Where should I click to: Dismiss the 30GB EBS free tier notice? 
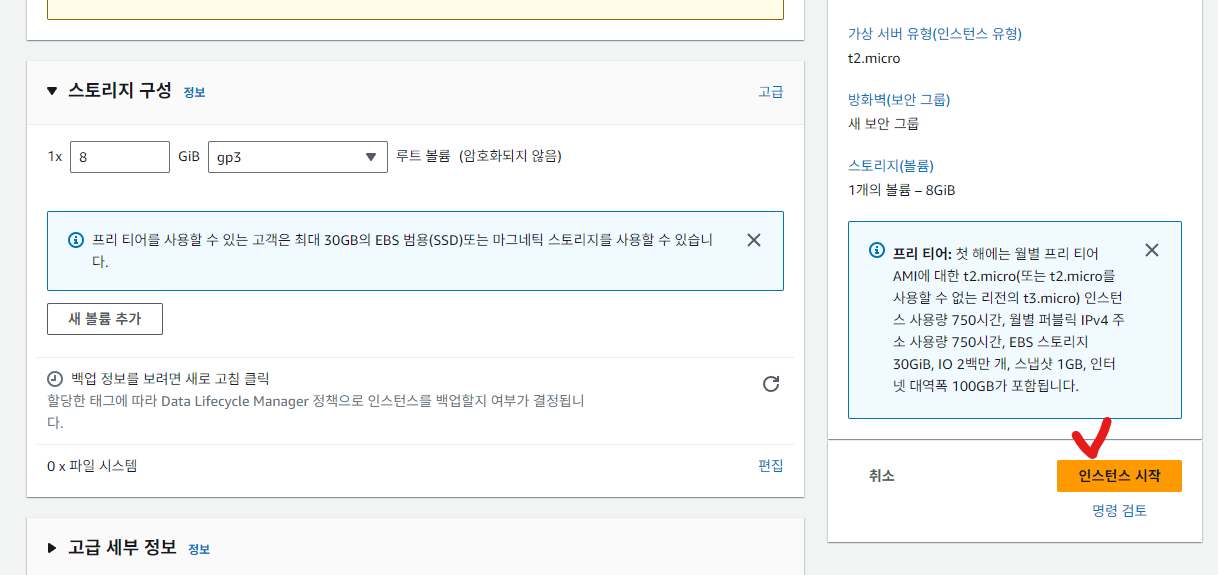(x=754, y=240)
